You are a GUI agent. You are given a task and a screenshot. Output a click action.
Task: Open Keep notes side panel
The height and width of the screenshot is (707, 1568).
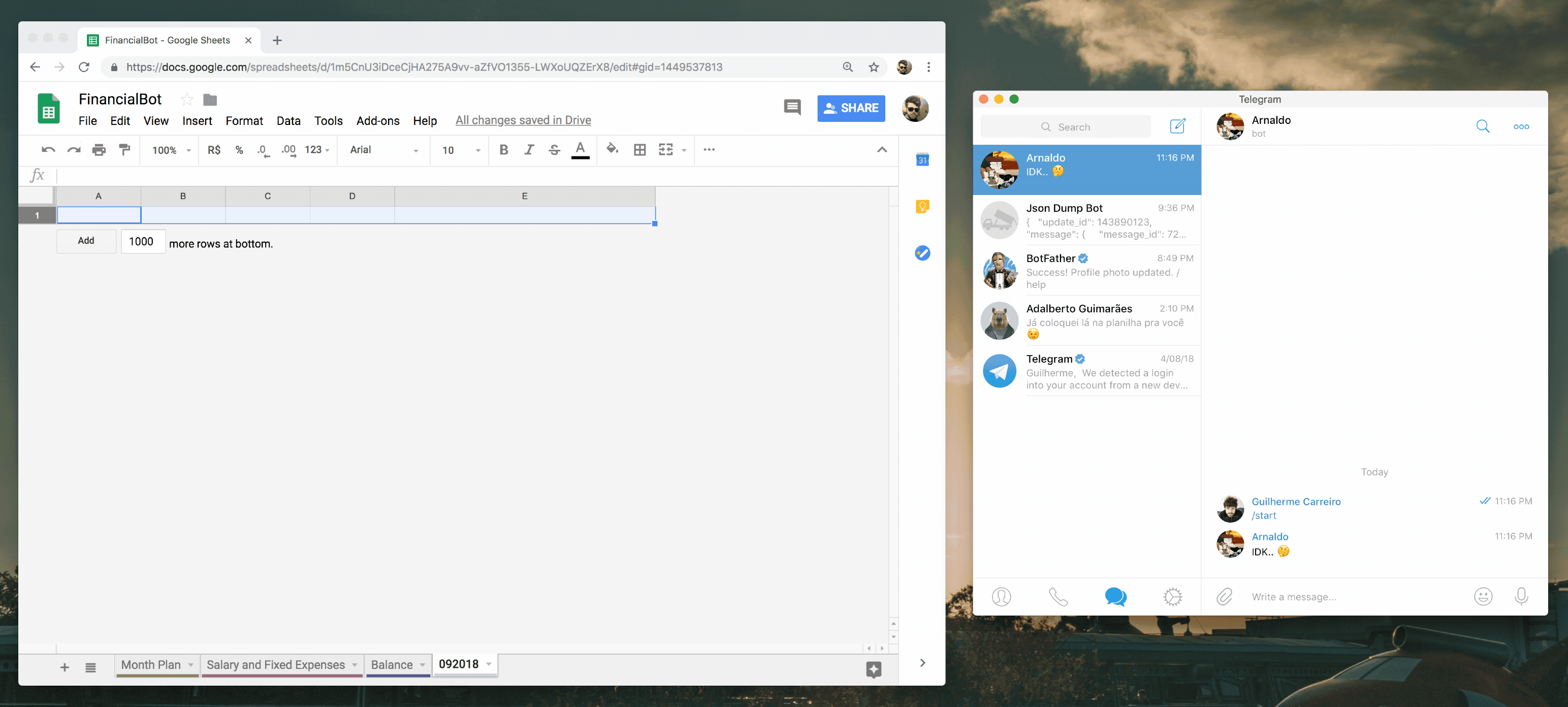(x=922, y=206)
